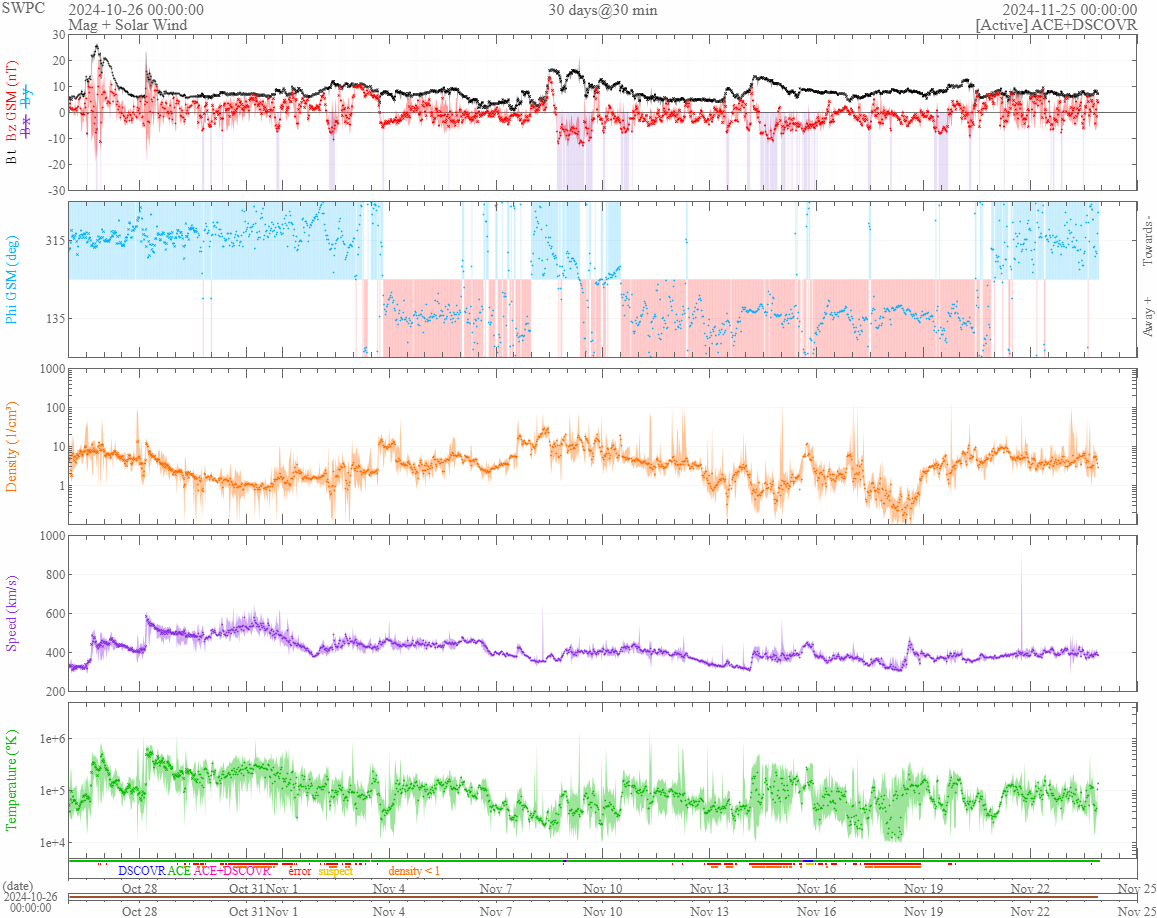Click the Speed (km/s) axis label
The width and height of the screenshot is (1157, 918).
[13, 613]
